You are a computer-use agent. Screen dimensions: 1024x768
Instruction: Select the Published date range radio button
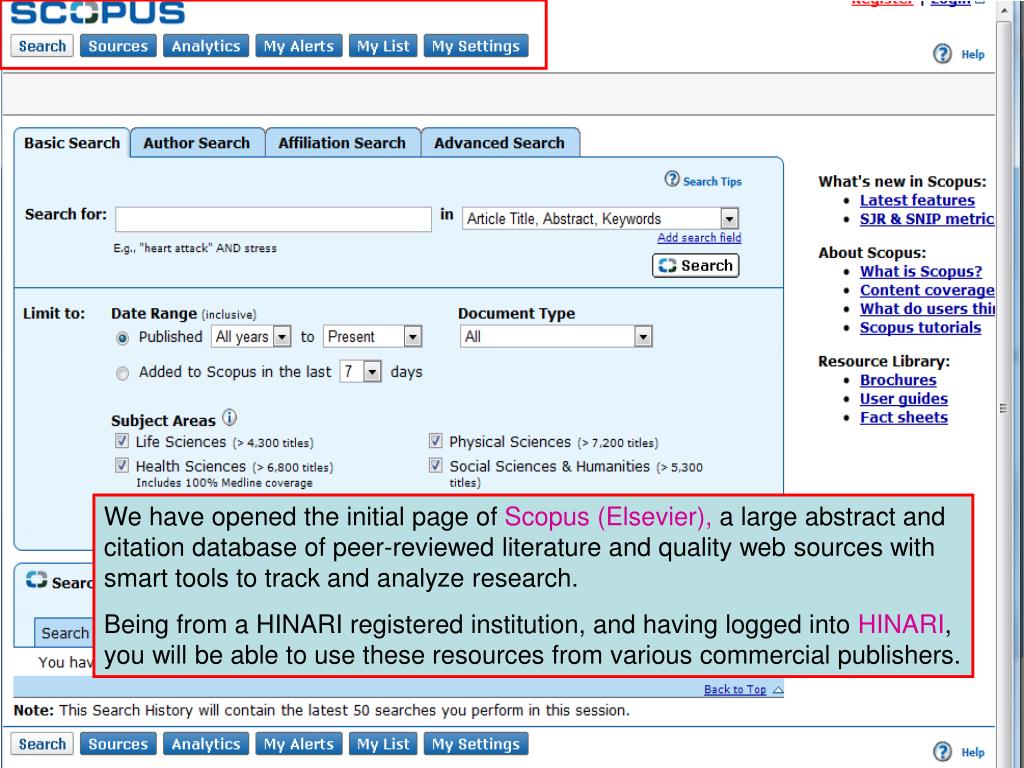click(x=122, y=338)
